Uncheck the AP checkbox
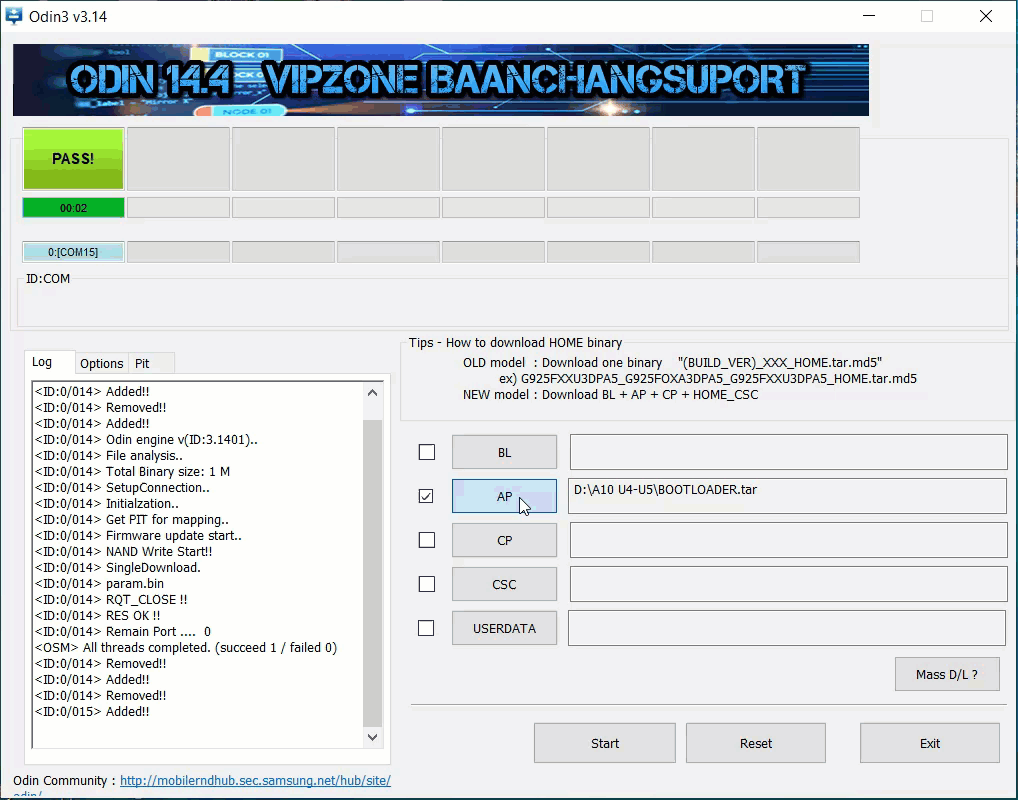 tap(426, 496)
